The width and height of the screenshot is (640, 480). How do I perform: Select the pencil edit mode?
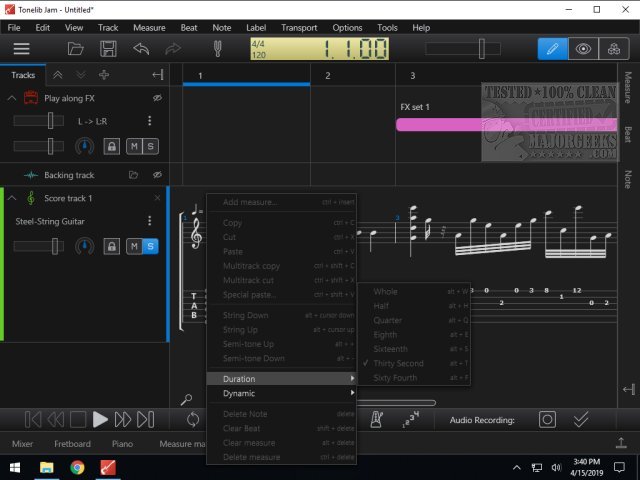(551, 48)
